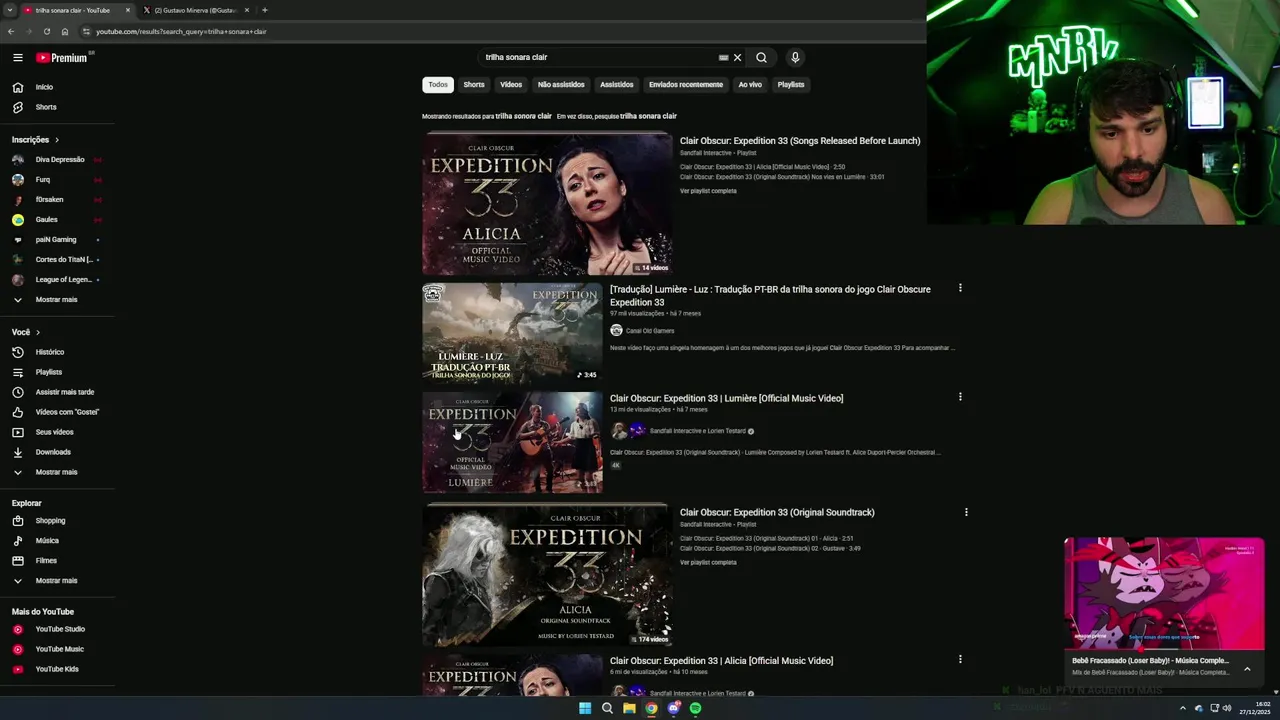Switch to the Gustavo Minerva X tab
Image resolution: width=1280 pixels, height=720 pixels.
194,10
